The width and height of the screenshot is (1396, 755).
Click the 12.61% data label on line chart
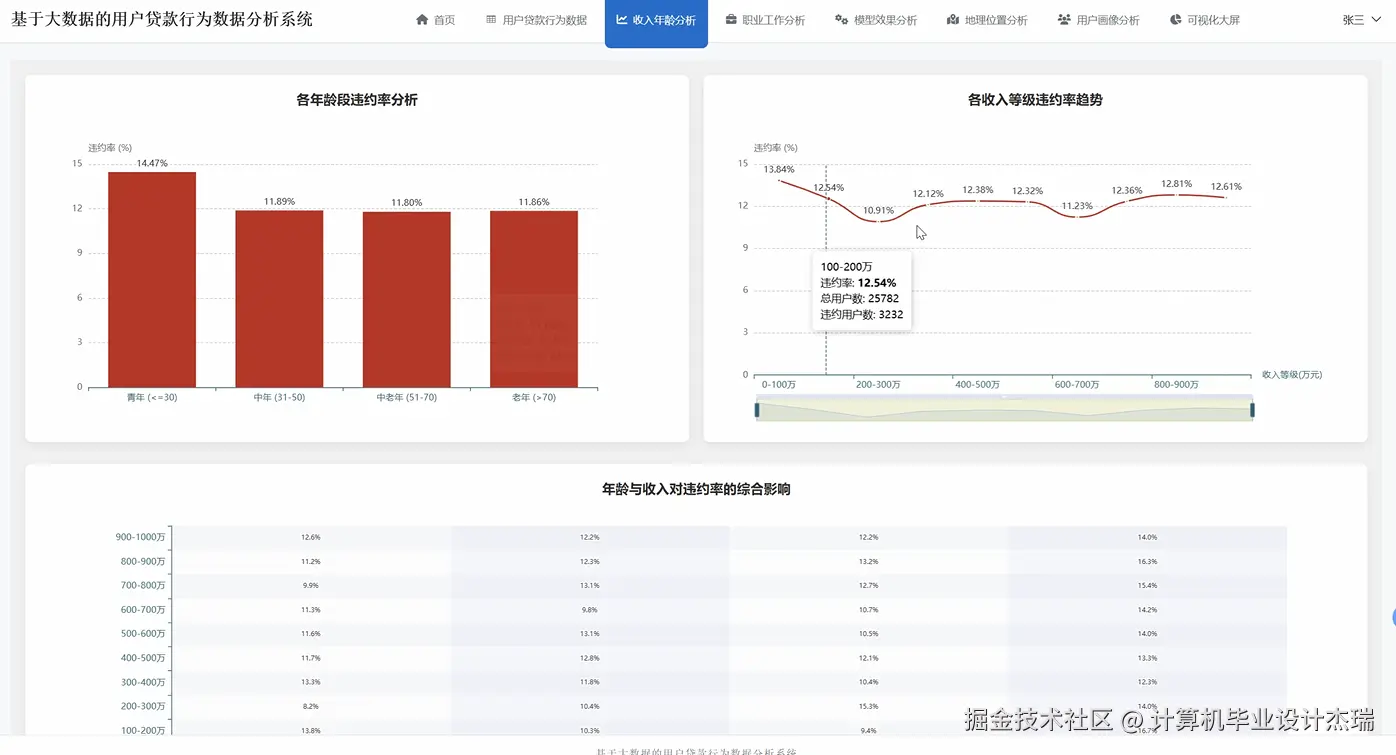pos(1226,187)
